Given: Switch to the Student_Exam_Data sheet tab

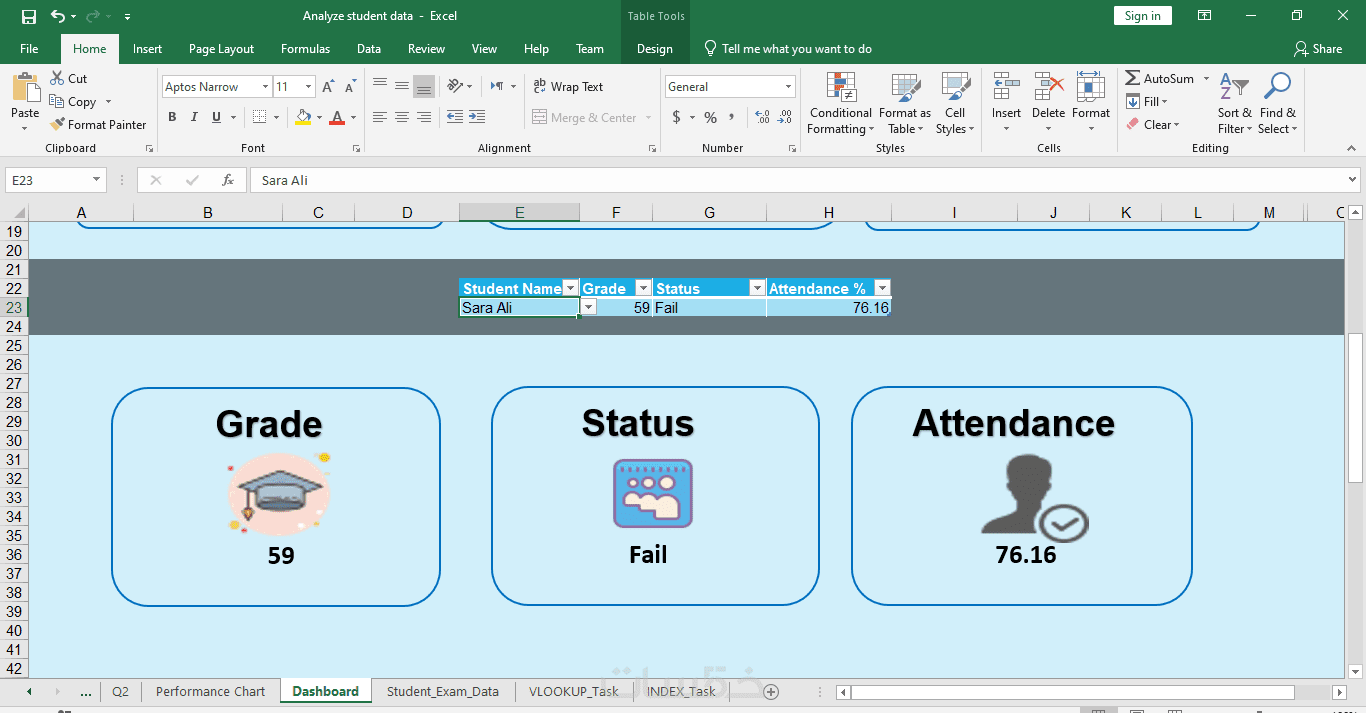Looking at the screenshot, I should click(442, 691).
